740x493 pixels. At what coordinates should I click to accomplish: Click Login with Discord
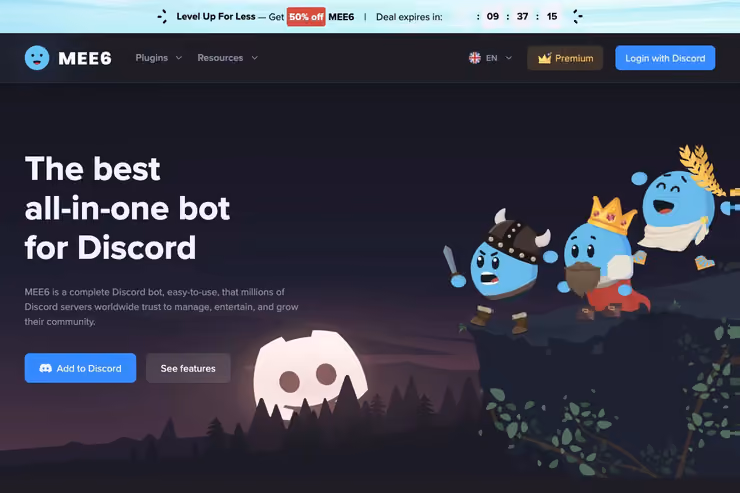pos(665,58)
